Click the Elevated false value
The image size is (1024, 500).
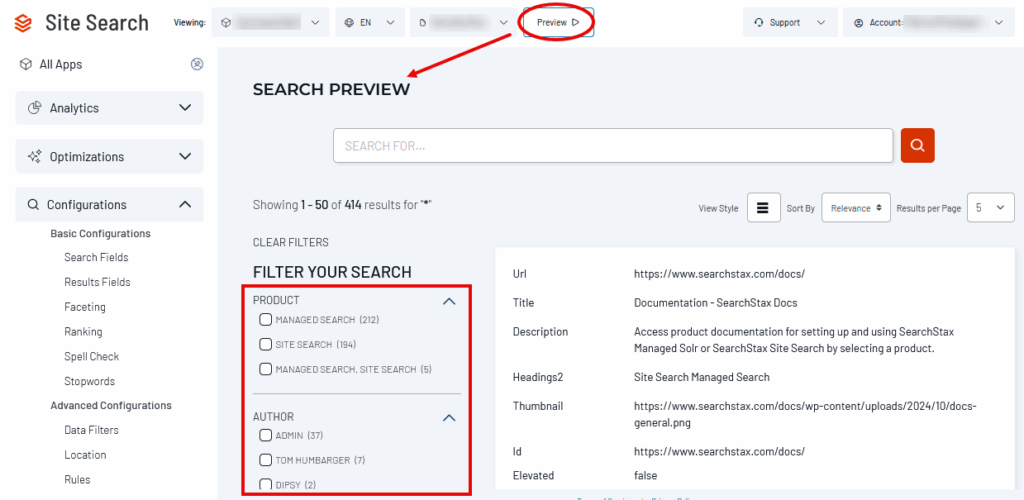tap(645, 475)
